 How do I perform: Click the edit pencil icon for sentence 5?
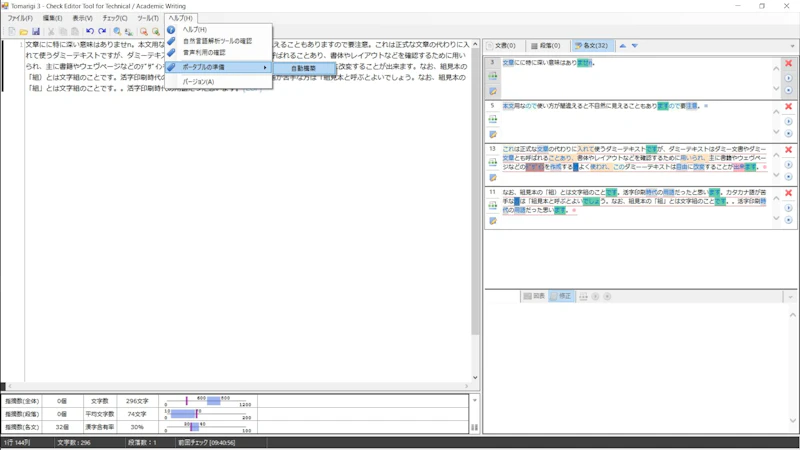pyautogui.click(x=493, y=134)
